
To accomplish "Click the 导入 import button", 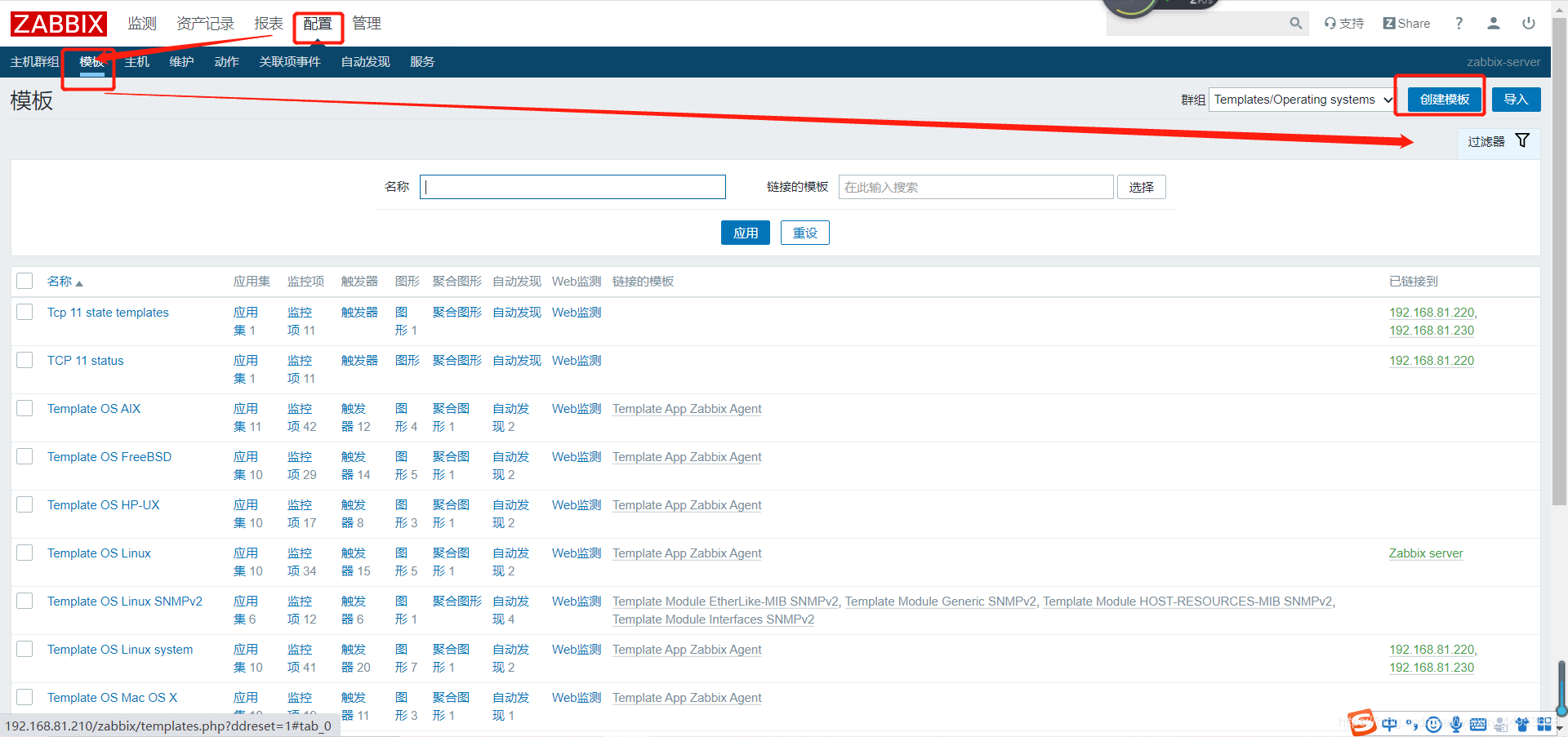I will coord(1516,100).
